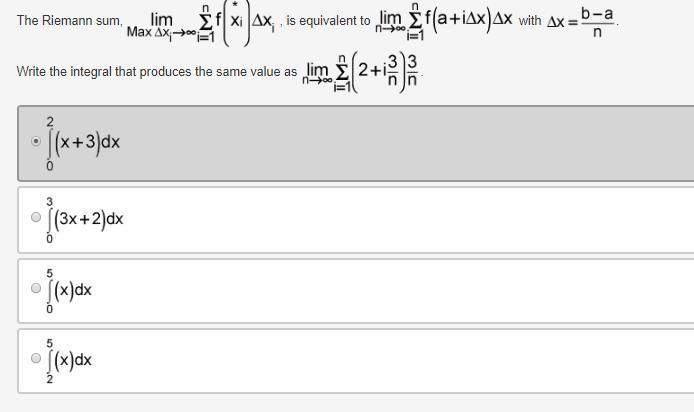Click the upper limit 3 of second integral
This screenshot has height=412, width=694.
coord(49,201)
